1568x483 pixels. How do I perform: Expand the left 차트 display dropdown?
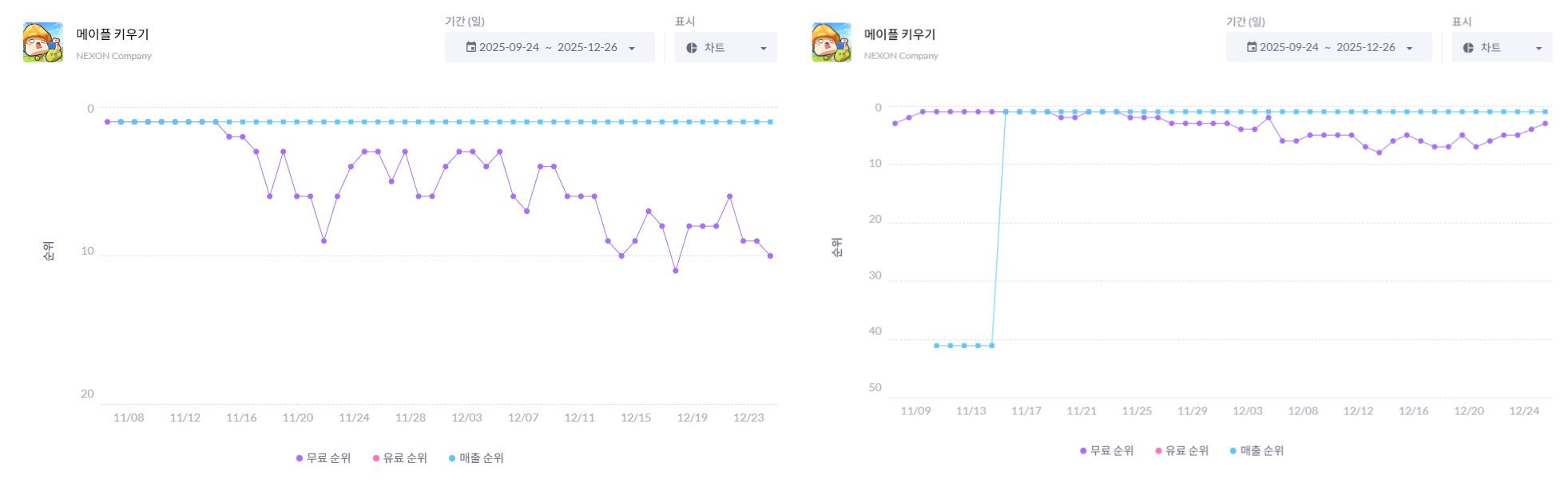[x=763, y=48]
